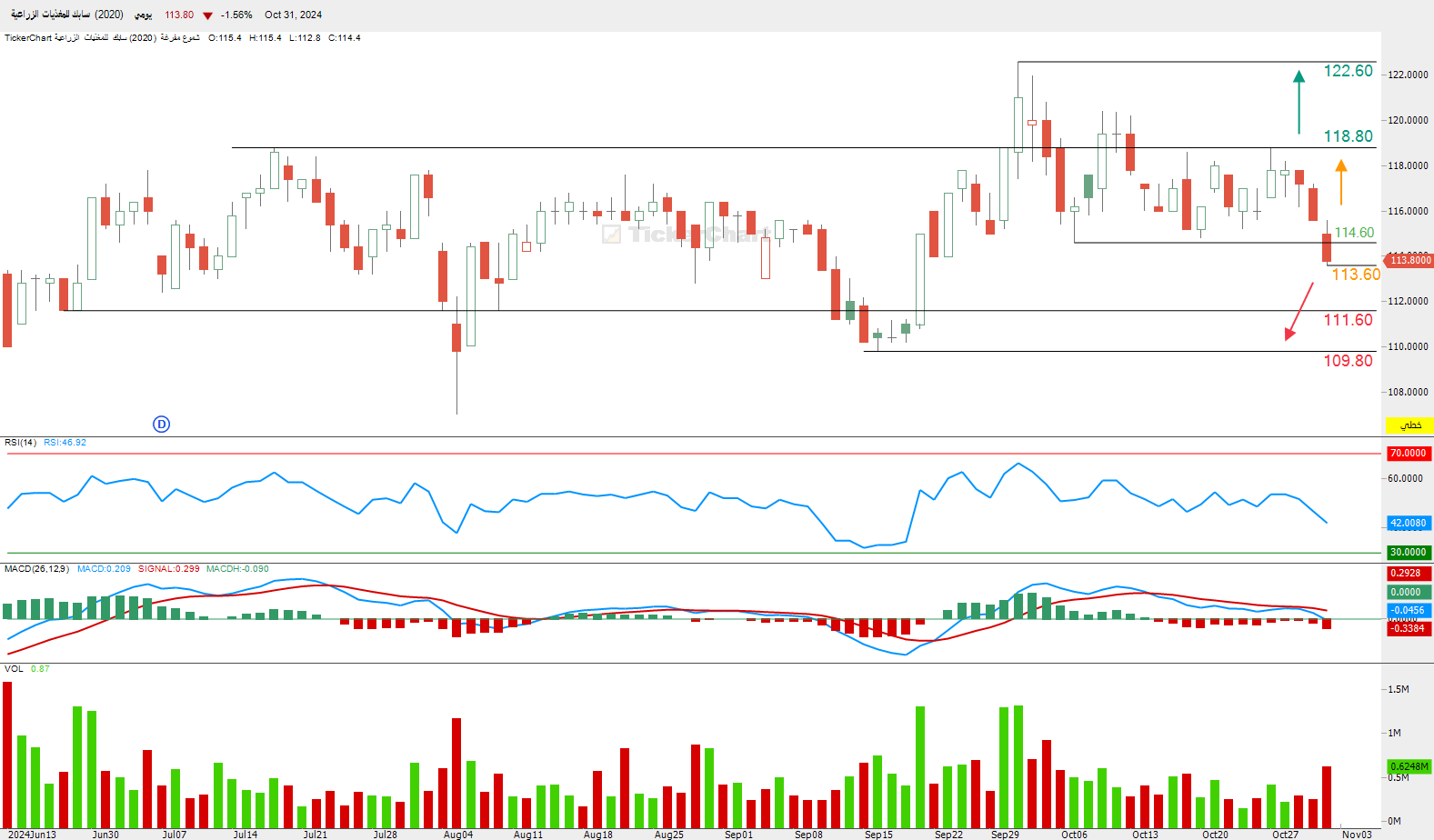This screenshot has height=840, width=1434.
Task: Click the blue D dividend marker
Action: pyautogui.click(x=161, y=424)
